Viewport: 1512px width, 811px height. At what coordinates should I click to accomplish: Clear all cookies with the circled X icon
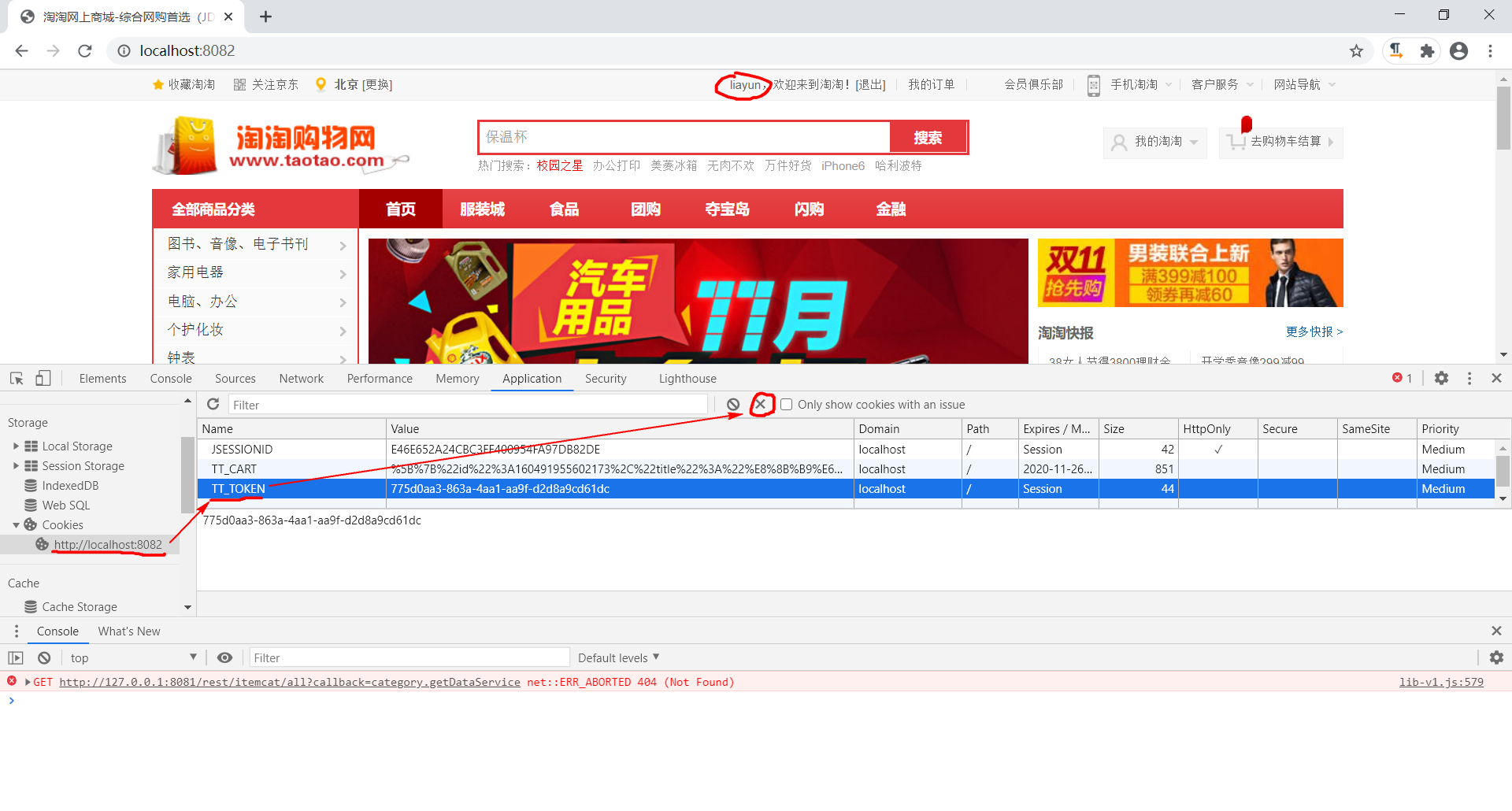coord(761,404)
